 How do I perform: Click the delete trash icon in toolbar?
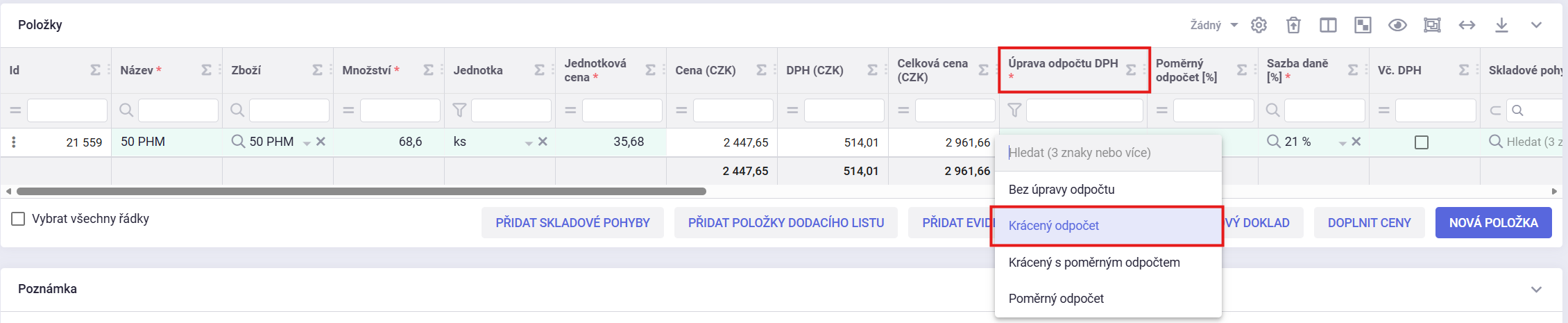click(1293, 25)
